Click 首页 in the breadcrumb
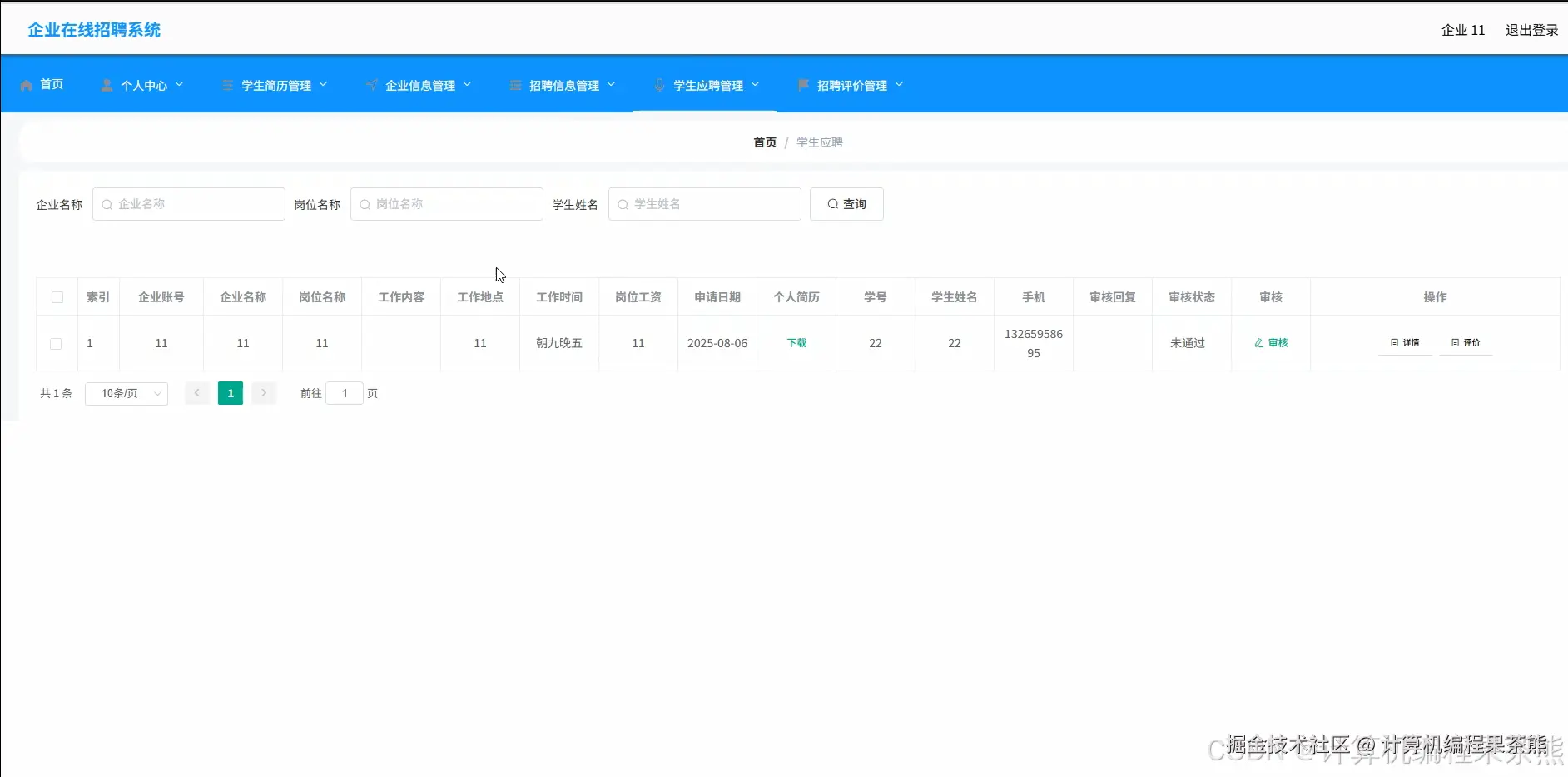This screenshot has height=777, width=1568. tap(765, 142)
